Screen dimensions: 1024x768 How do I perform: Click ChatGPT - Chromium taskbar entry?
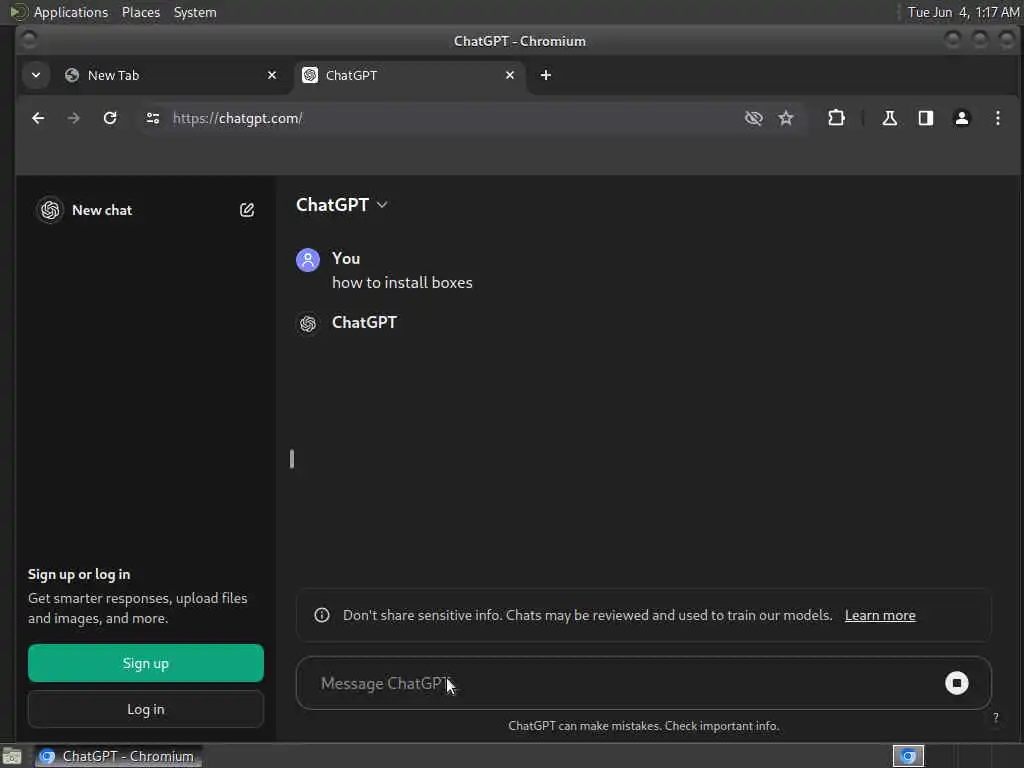(x=118, y=756)
